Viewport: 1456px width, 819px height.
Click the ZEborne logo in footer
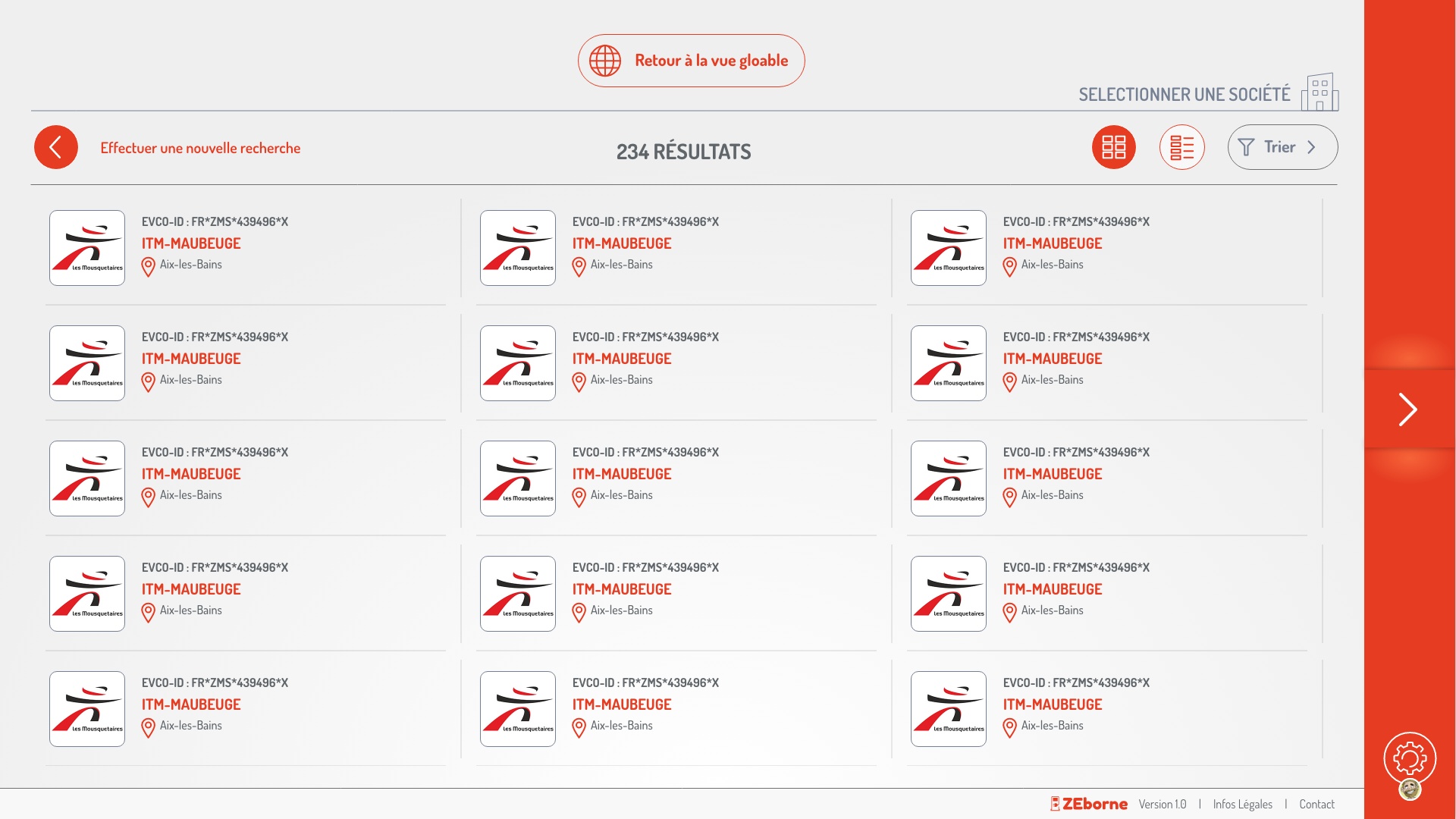[1089, 804]
